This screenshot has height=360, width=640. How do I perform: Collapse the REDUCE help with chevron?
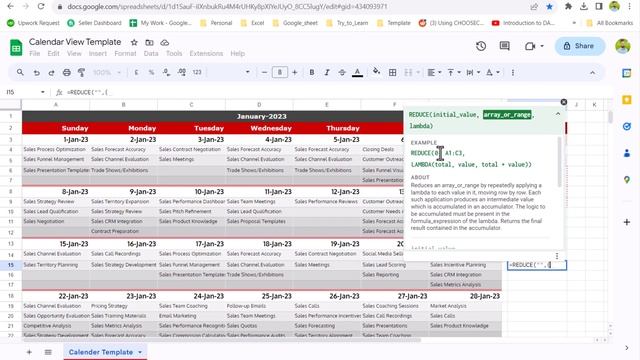(558, 114)
